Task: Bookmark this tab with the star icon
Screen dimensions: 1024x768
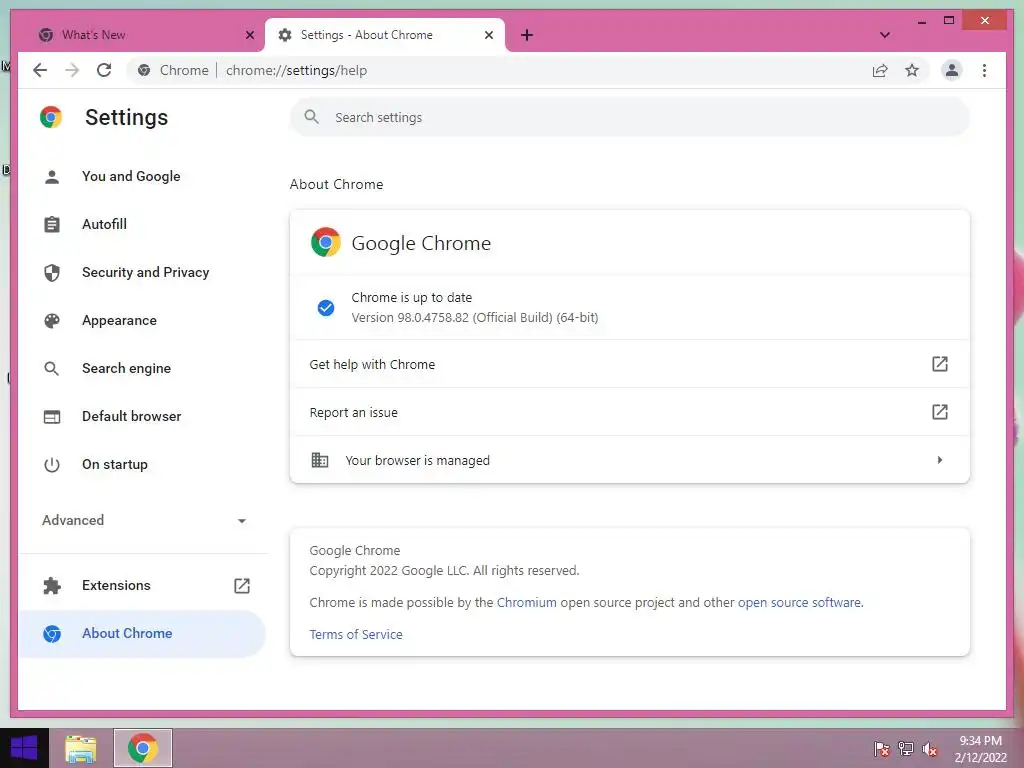Action: [x=912, y=71]
